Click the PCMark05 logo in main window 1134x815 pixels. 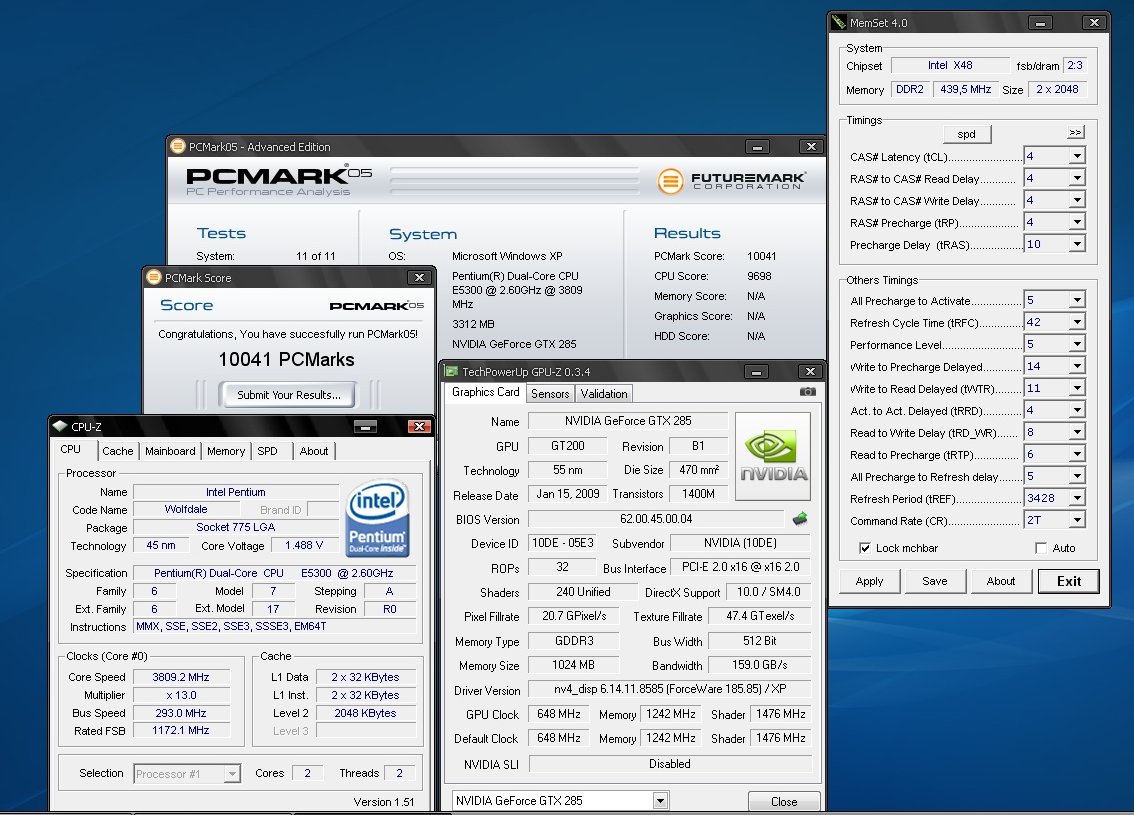click(278, 181)
